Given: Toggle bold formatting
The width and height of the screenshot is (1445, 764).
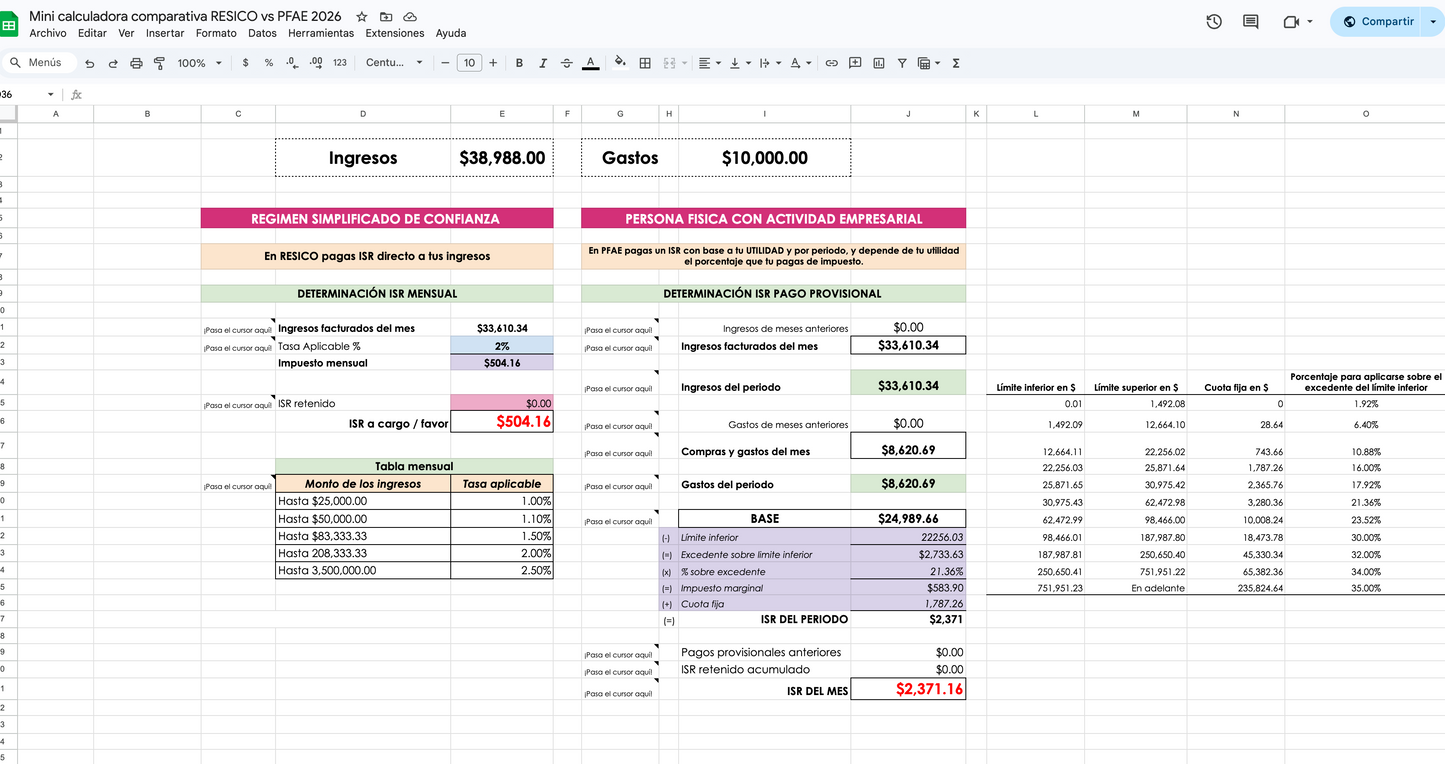Looking at the screenshot, I should point(519,62).
